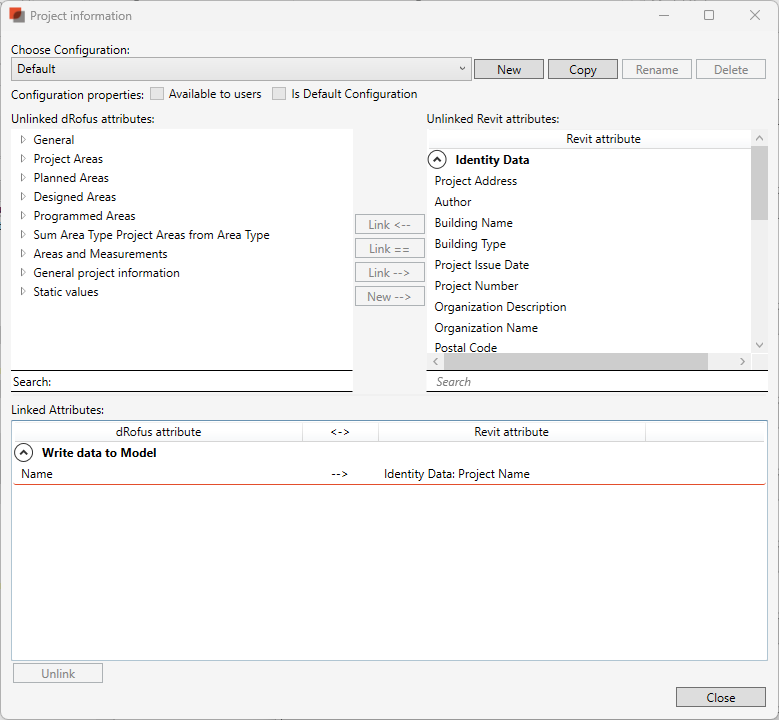779x720 pixels.
Task: Select the Building Name attribute
Action: click(x=474, y=223)
